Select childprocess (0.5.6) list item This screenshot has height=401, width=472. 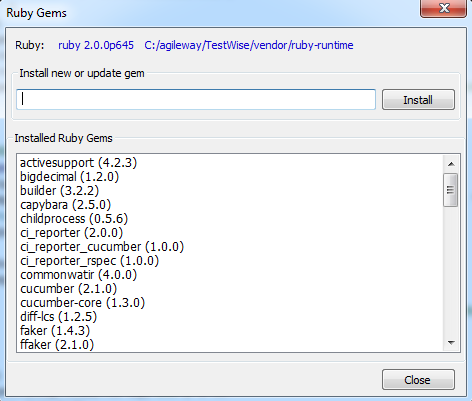pyautogui.click(x=74, y=219)
